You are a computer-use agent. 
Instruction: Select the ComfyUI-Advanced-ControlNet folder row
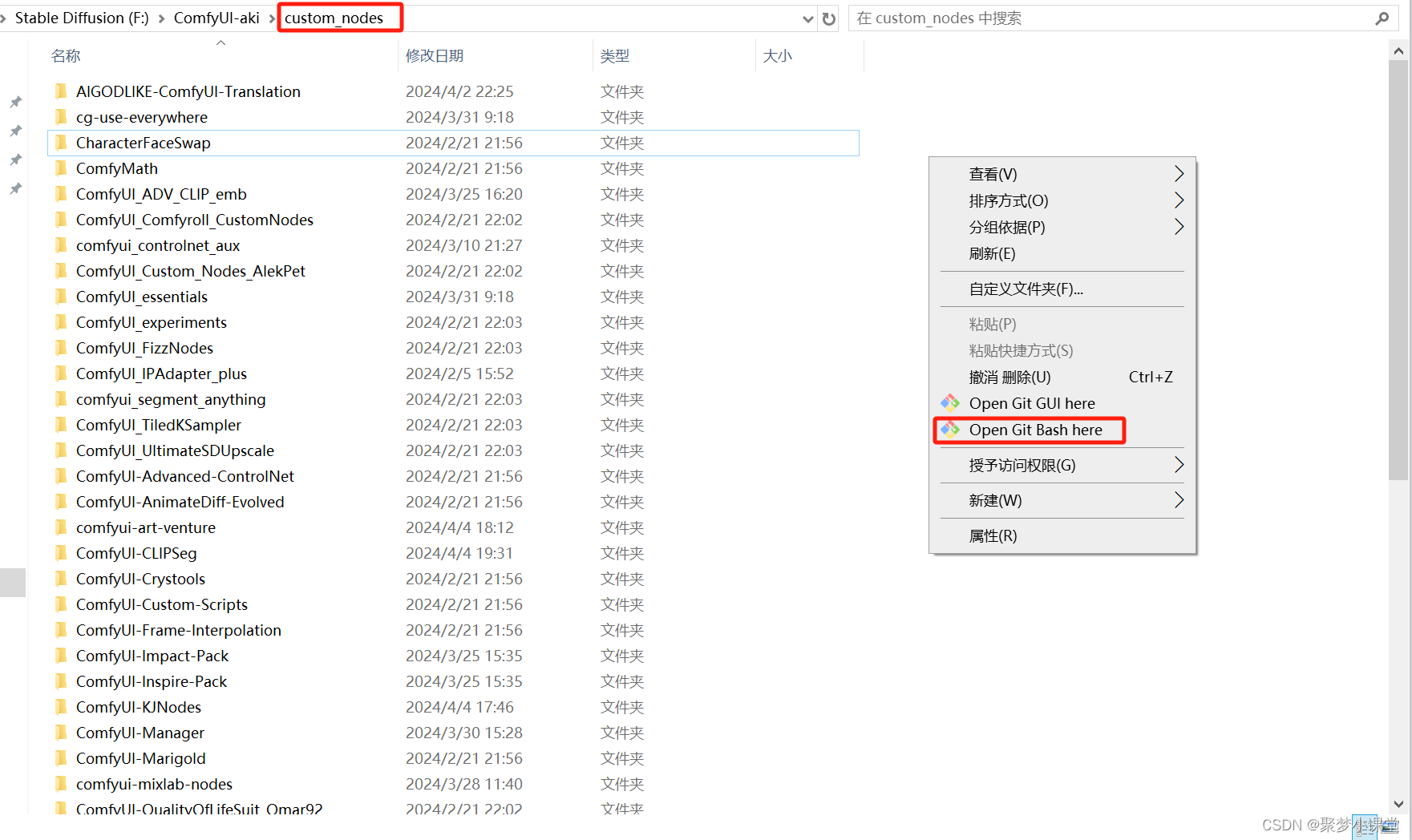[x=453, y=476]
